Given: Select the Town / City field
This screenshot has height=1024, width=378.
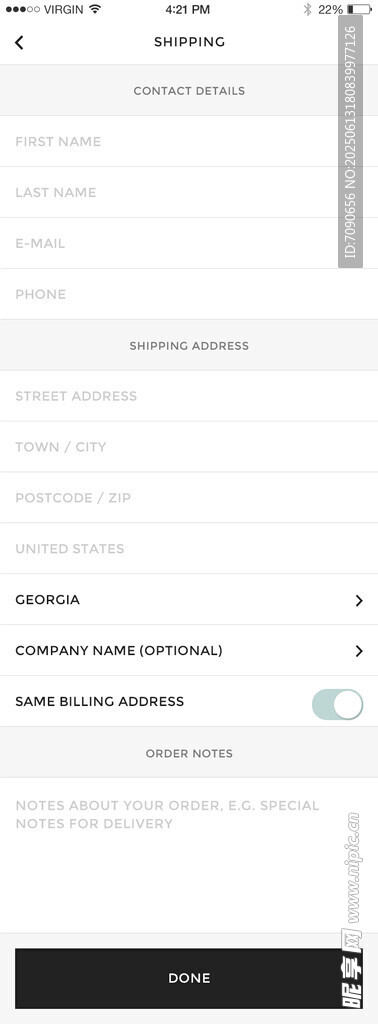Looking at the screenshot, I should (x=189, y=447).
